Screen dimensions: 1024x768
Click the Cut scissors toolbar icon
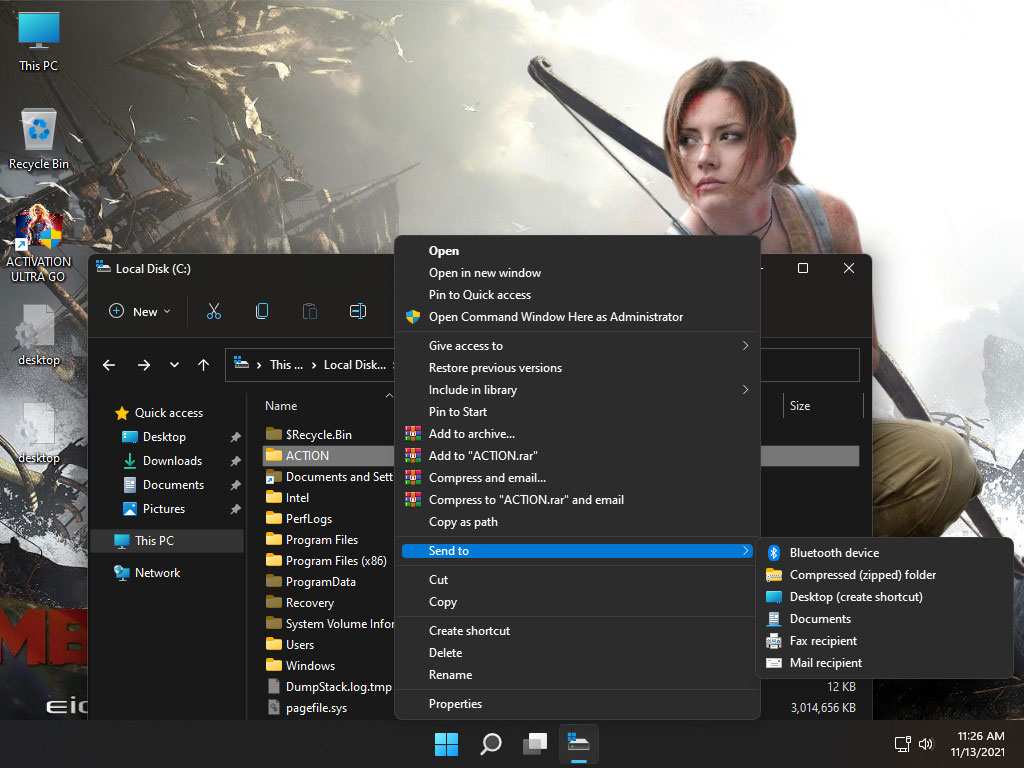(x=214, y=311)
